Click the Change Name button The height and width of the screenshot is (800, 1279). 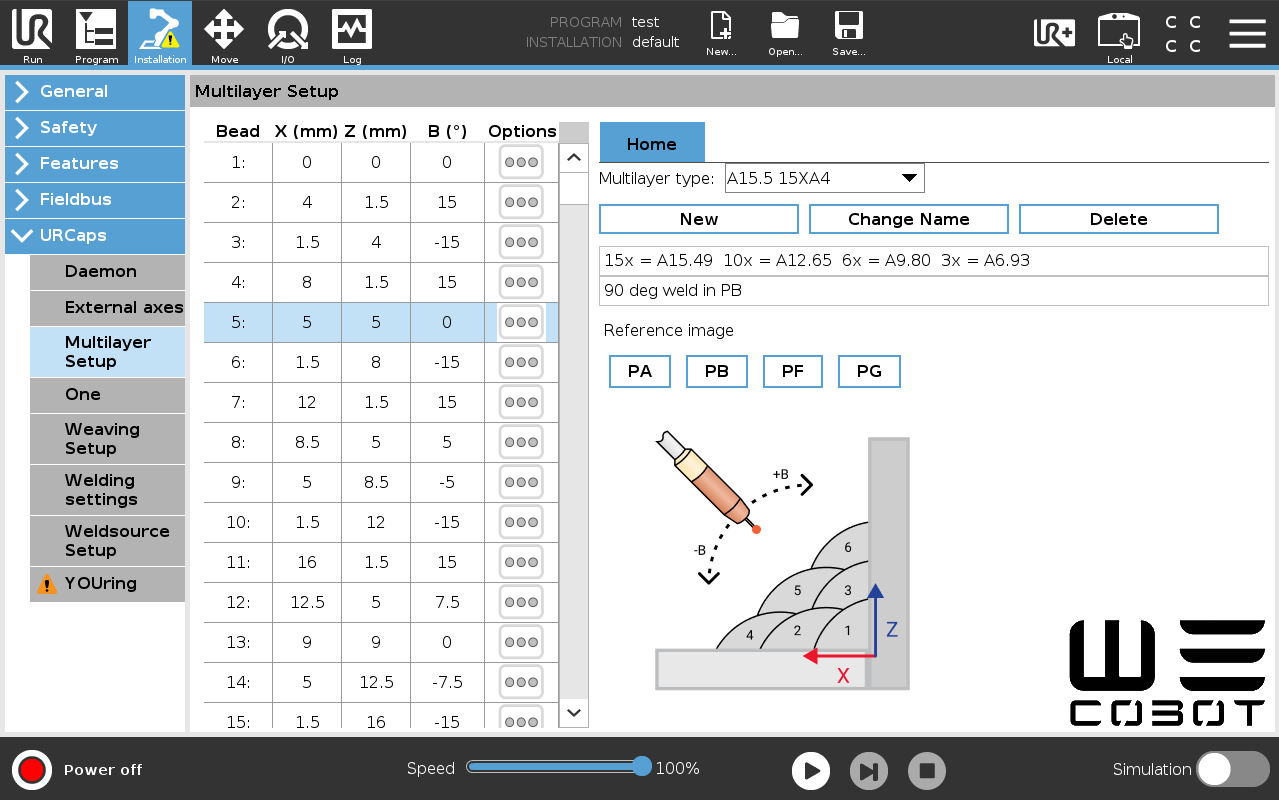click(x=908, y=219)
